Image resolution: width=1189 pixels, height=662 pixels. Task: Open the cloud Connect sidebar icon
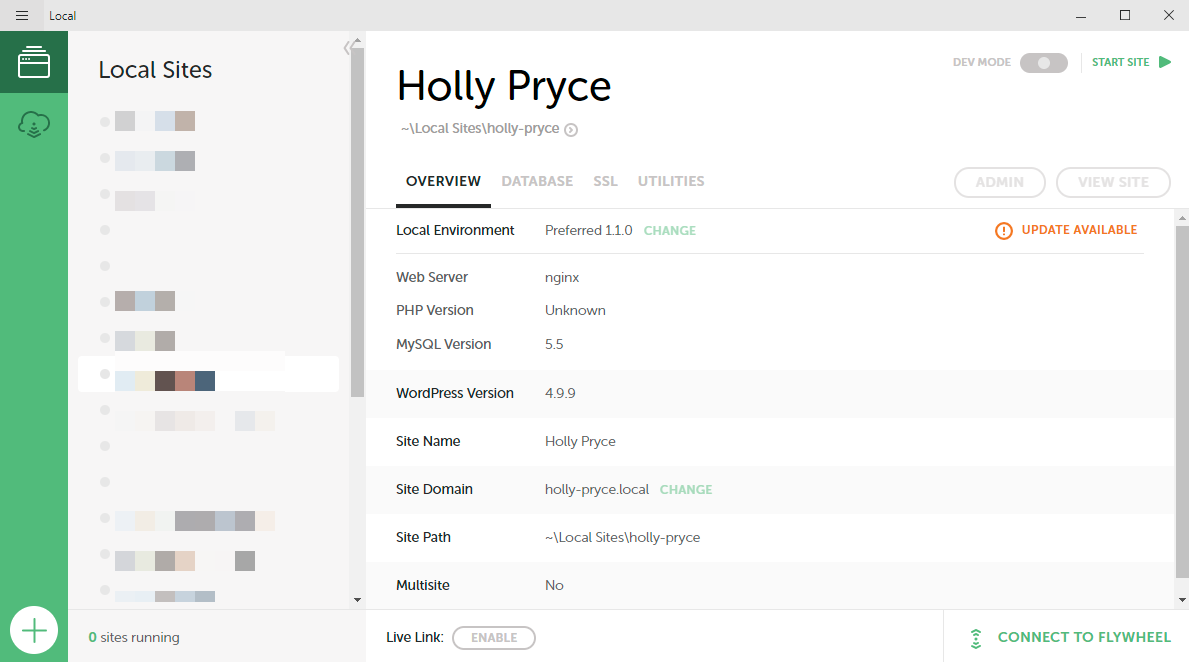coord(34,125)
